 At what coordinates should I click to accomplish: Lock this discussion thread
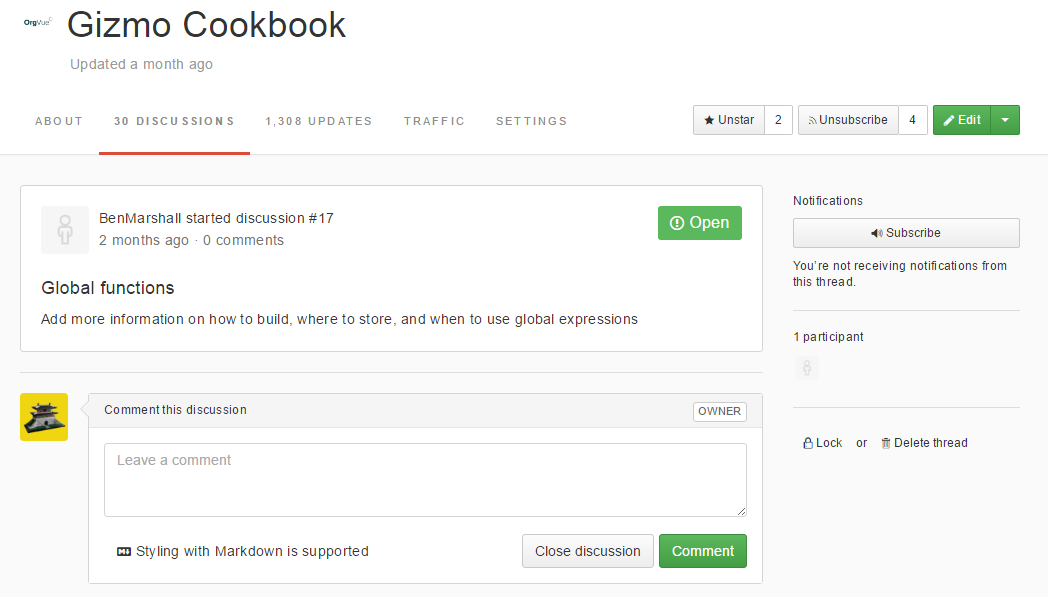click(x=823, y=443)
